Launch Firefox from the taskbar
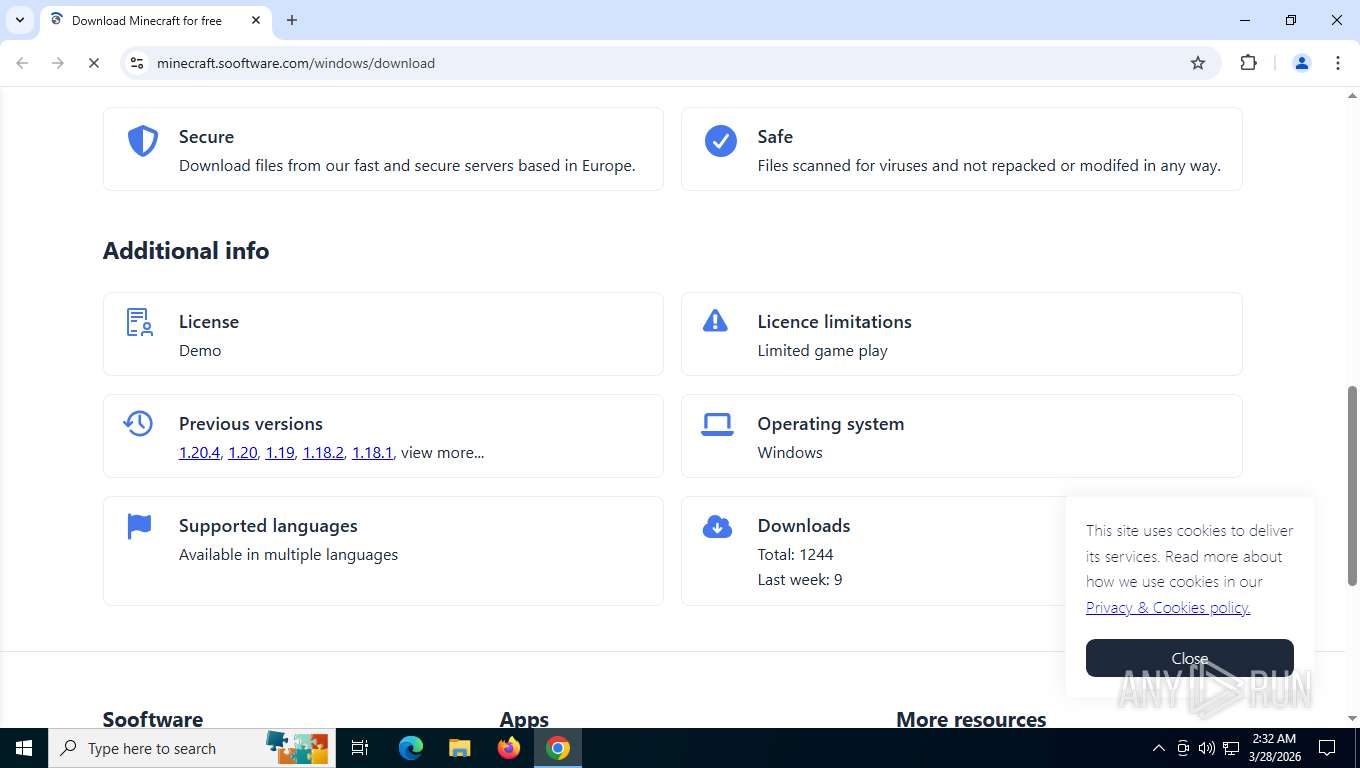The height and width of the screenshot is (768, 1360). pyautogui.click(x=509, y=748)
